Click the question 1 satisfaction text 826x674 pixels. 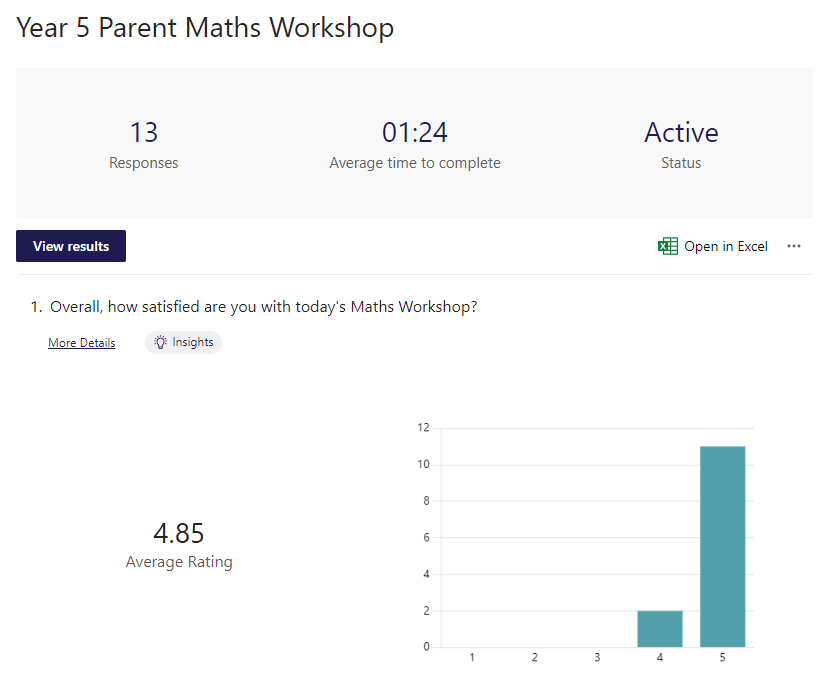coord(263,307)
